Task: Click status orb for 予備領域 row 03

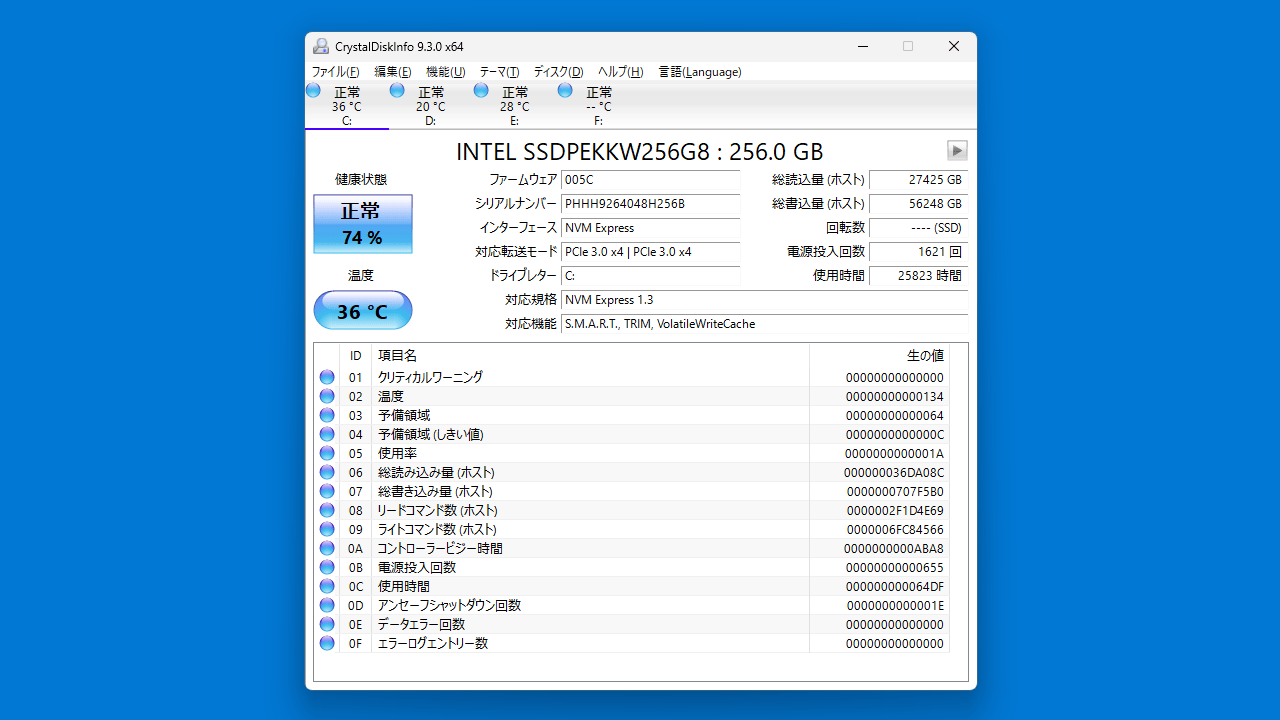Action: (327, 415)
